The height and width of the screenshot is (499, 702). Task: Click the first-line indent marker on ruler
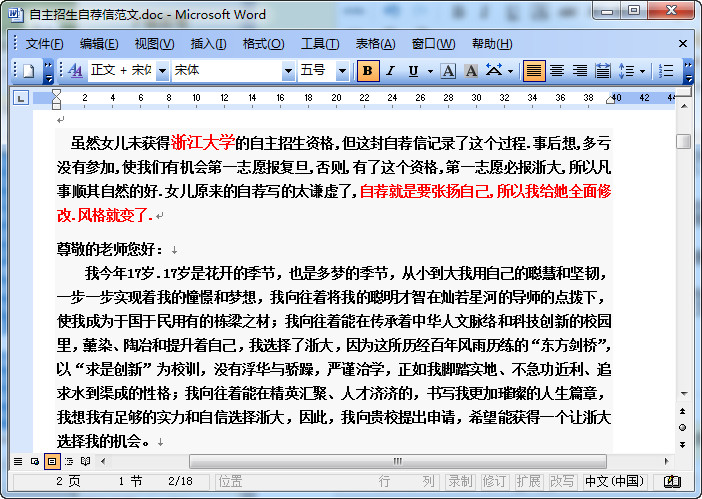click(x=56, y=94)
